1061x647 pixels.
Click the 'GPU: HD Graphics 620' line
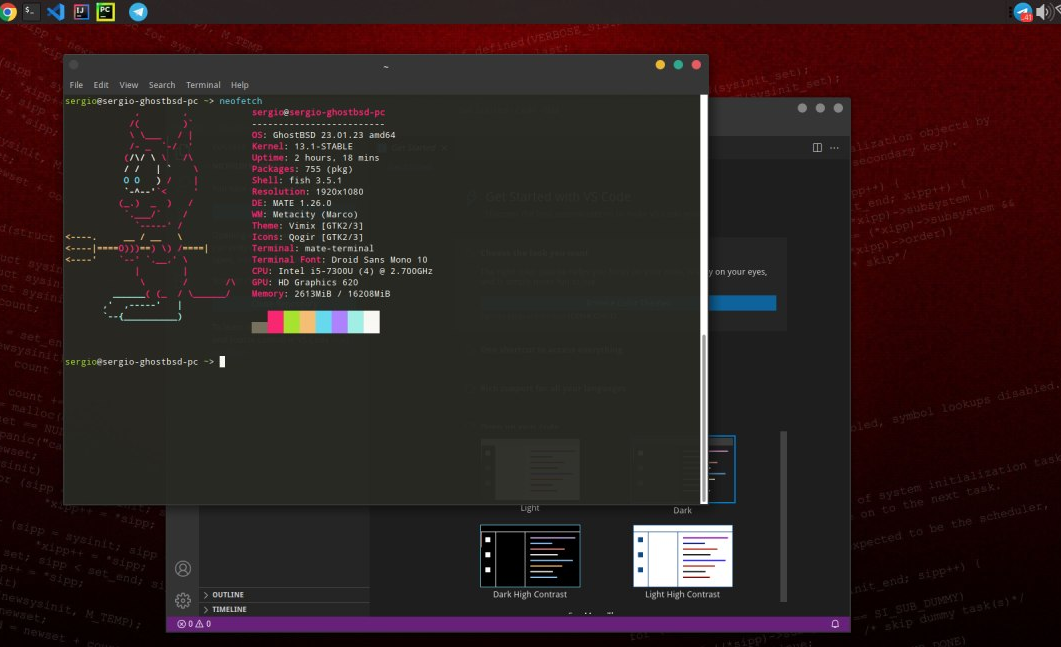304,282
